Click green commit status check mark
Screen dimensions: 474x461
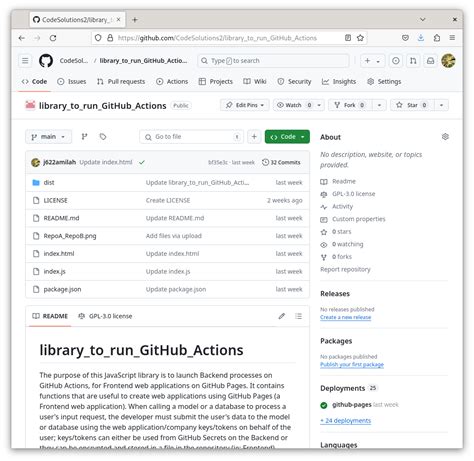[142, 162]
